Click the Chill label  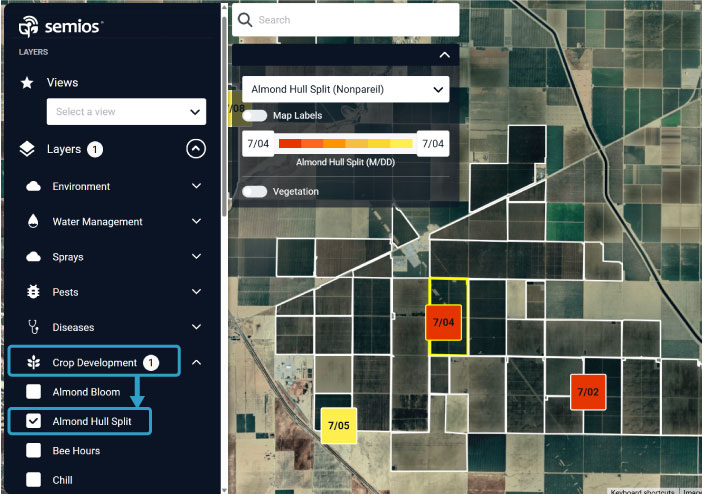click(62, 480)
